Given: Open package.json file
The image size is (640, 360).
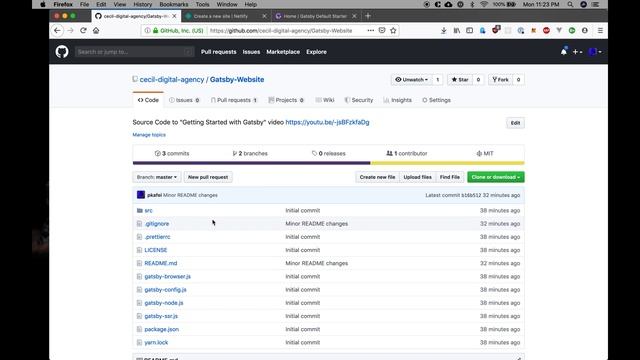Looking at the screenshot, I should point(162,329).
